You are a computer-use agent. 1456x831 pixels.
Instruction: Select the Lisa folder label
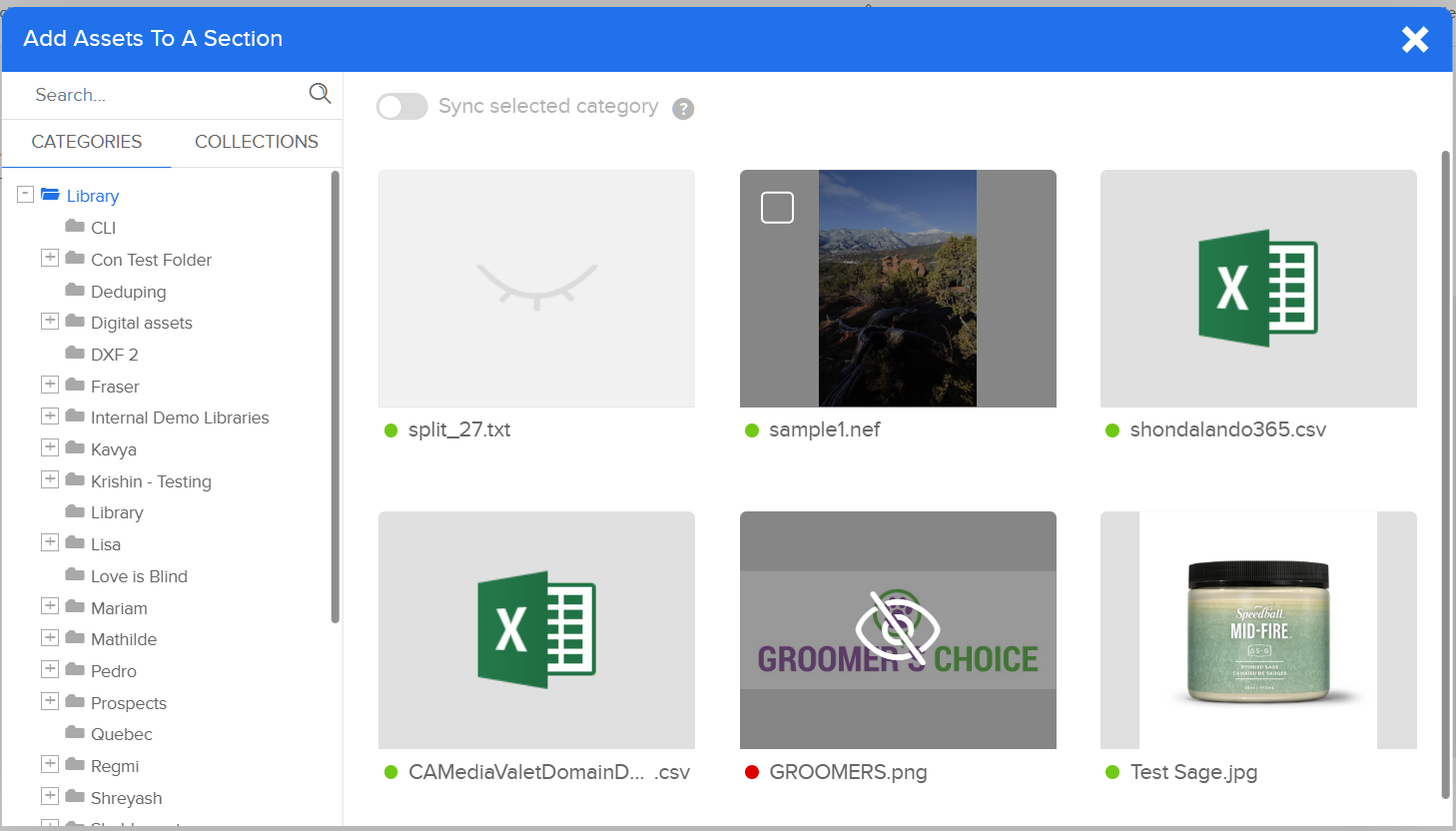click(106, 544)
